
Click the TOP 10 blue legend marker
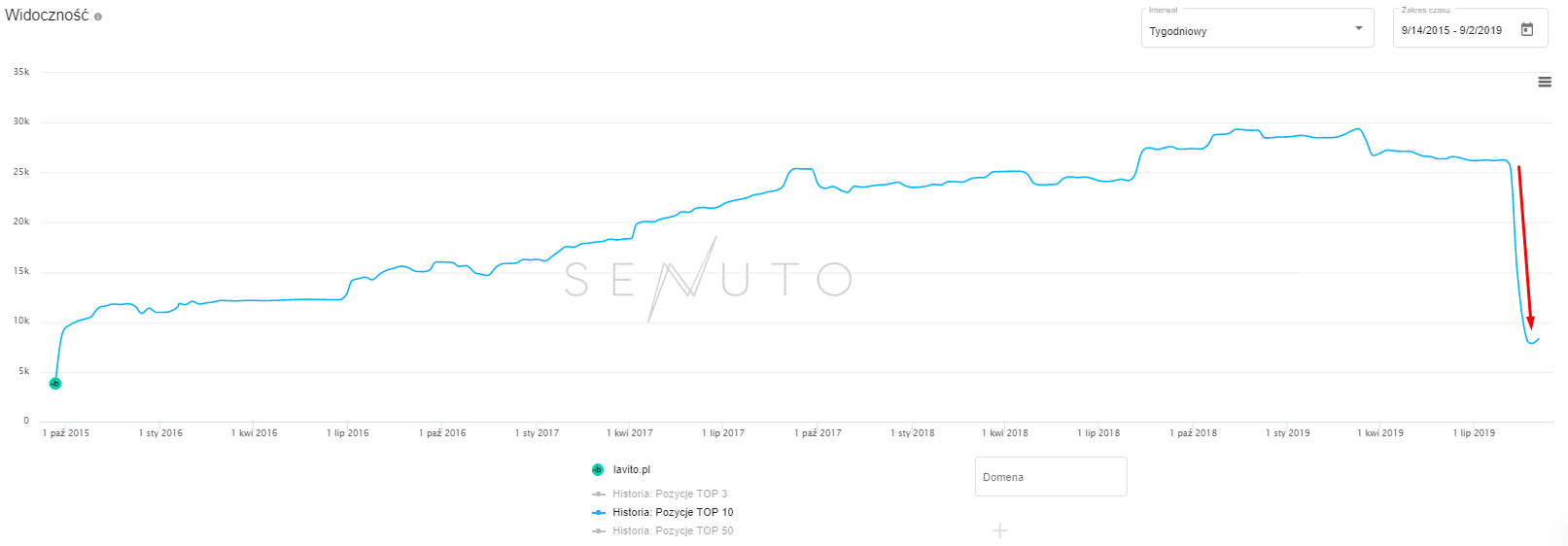click(x=599, y=512)
